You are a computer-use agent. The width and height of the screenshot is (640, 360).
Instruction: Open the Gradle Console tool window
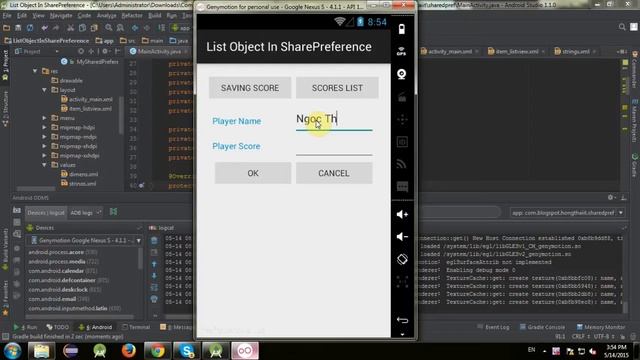[x=542, y=327]
